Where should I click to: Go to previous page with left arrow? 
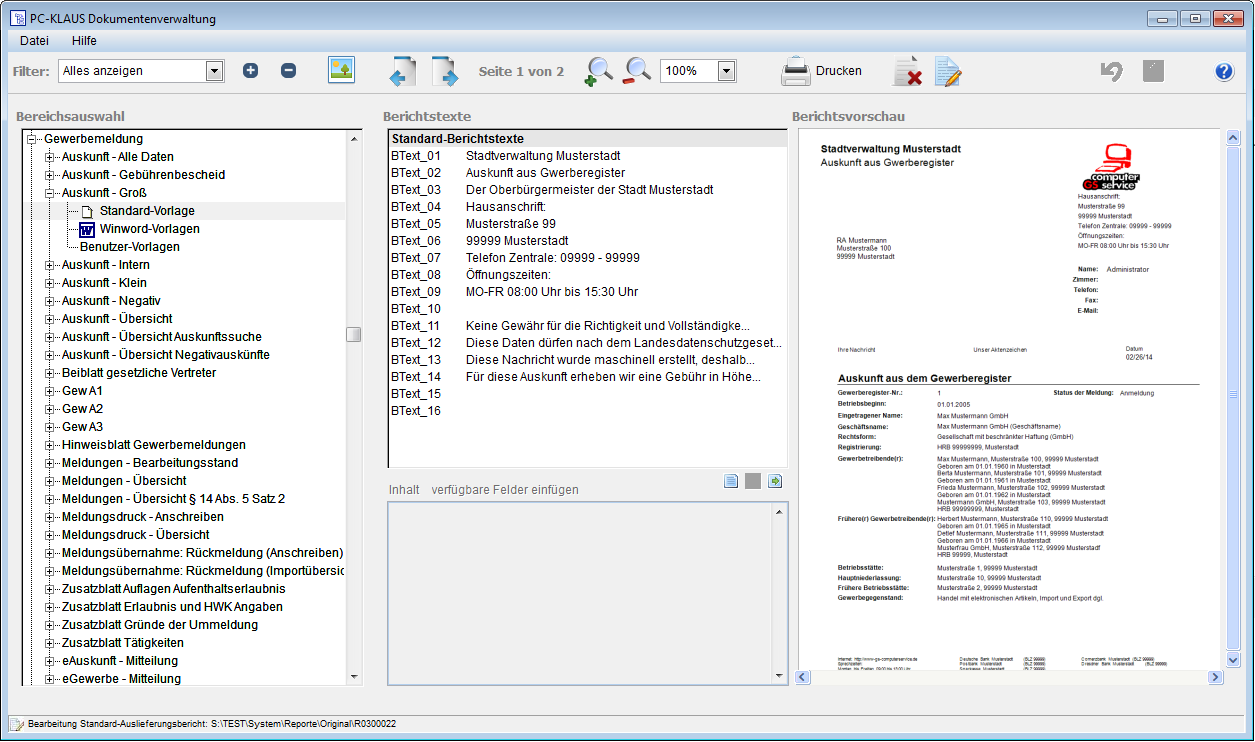(x=402, y=72)
